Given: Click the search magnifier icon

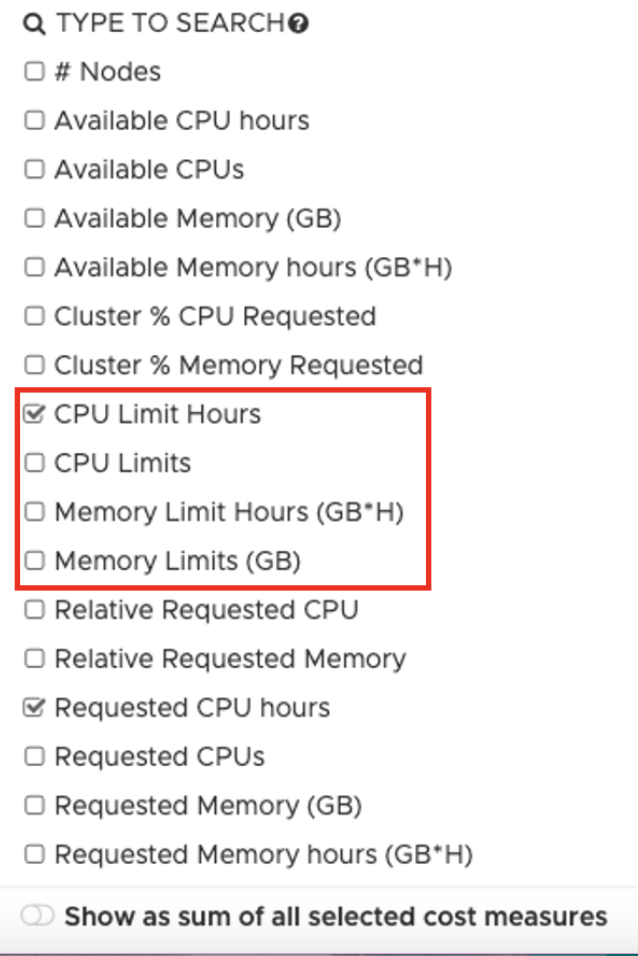Looking at the screenshot, I should pos(35,23).
